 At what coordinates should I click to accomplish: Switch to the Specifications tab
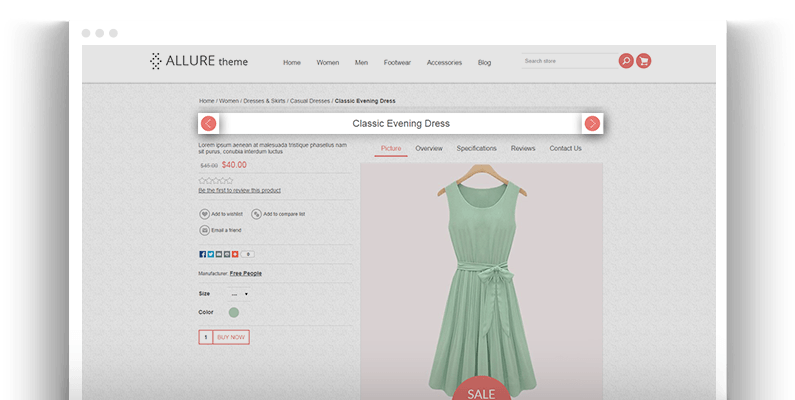[476, 148]
